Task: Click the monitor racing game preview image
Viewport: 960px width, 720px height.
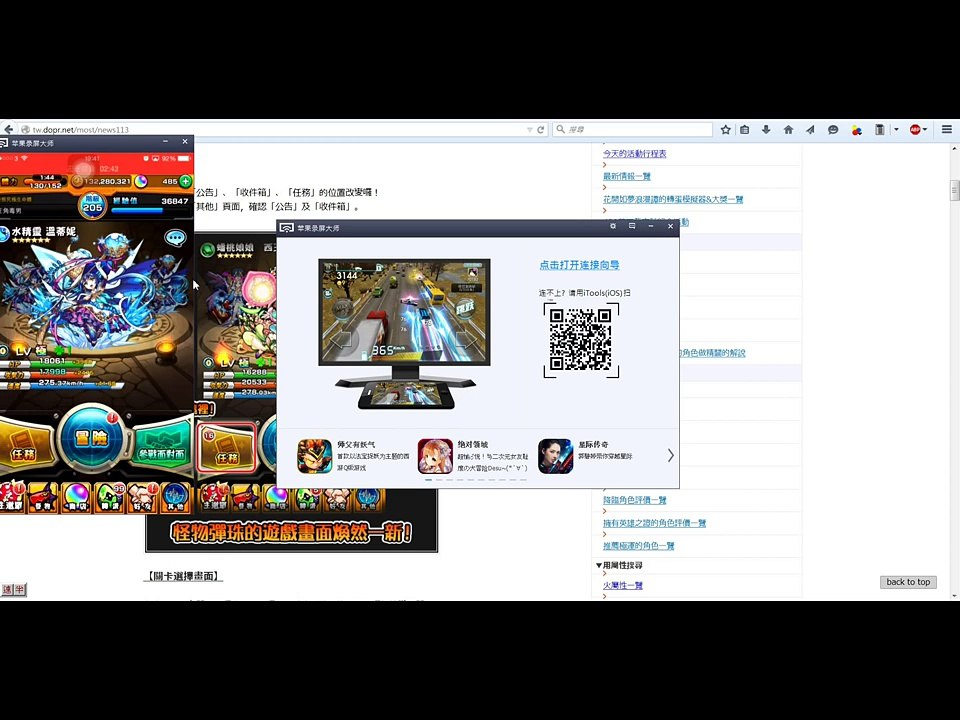Action: (404, 312)
